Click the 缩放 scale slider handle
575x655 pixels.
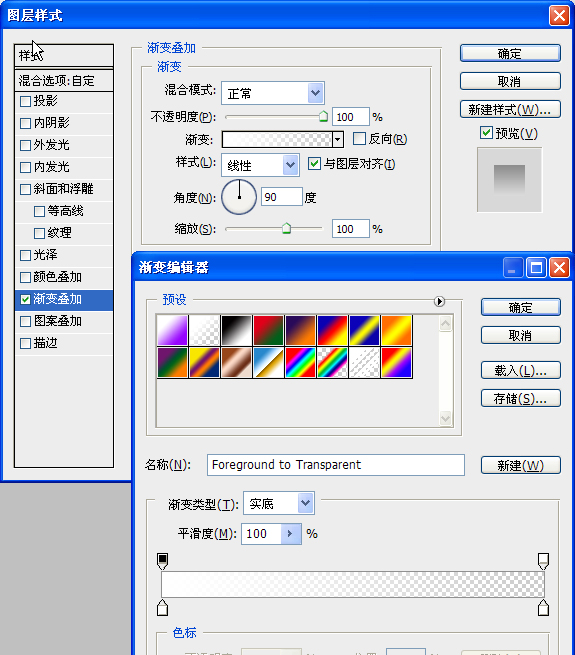pyautogui.click(x=286, y=228)
